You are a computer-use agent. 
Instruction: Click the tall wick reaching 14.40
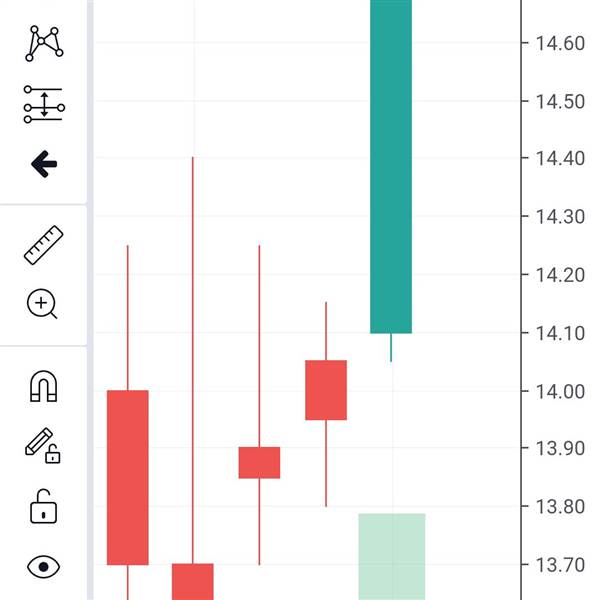pyautogui.click(x=193, y=360)
